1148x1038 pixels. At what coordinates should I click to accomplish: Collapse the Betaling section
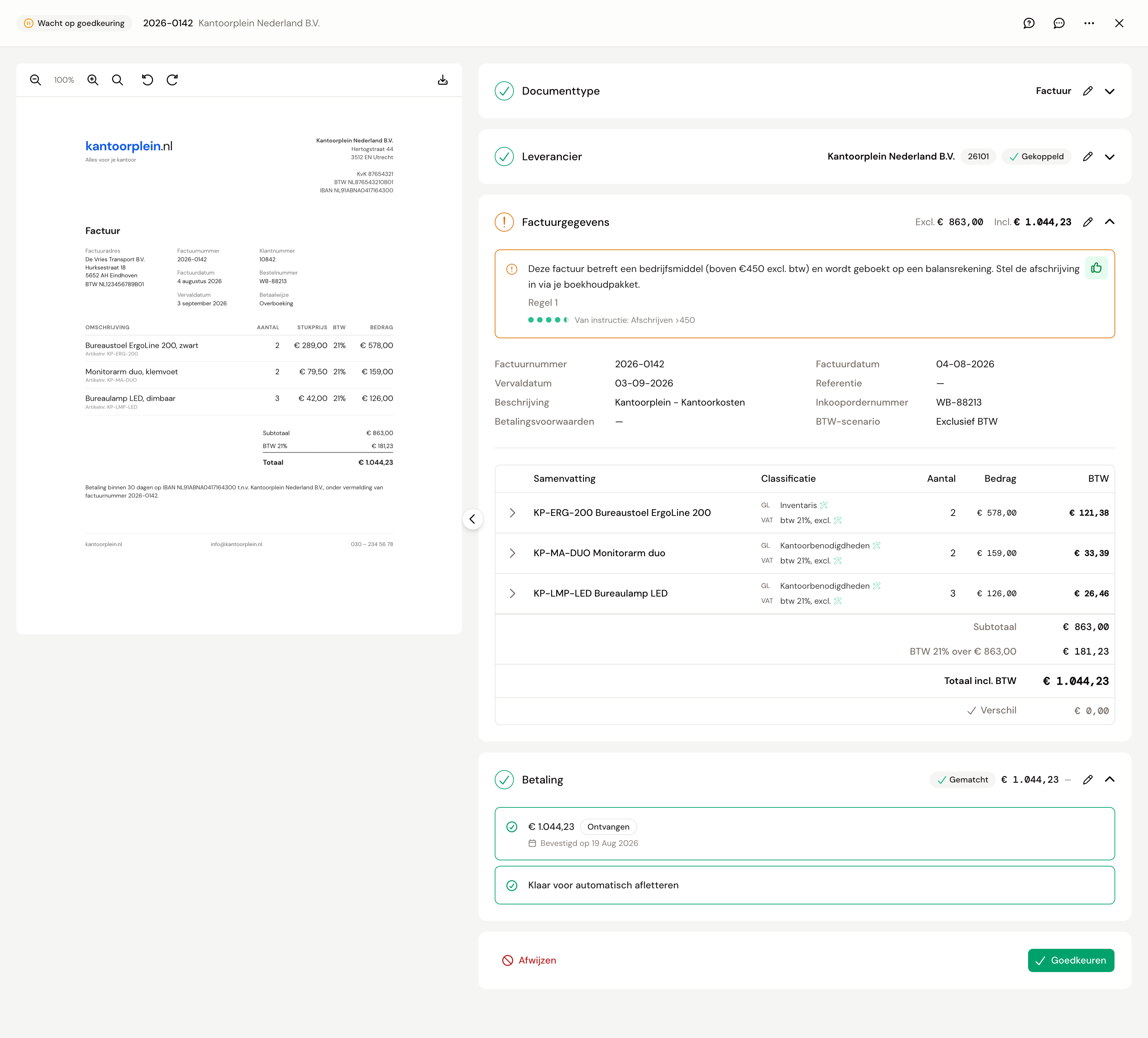[x=1110, y=779]
